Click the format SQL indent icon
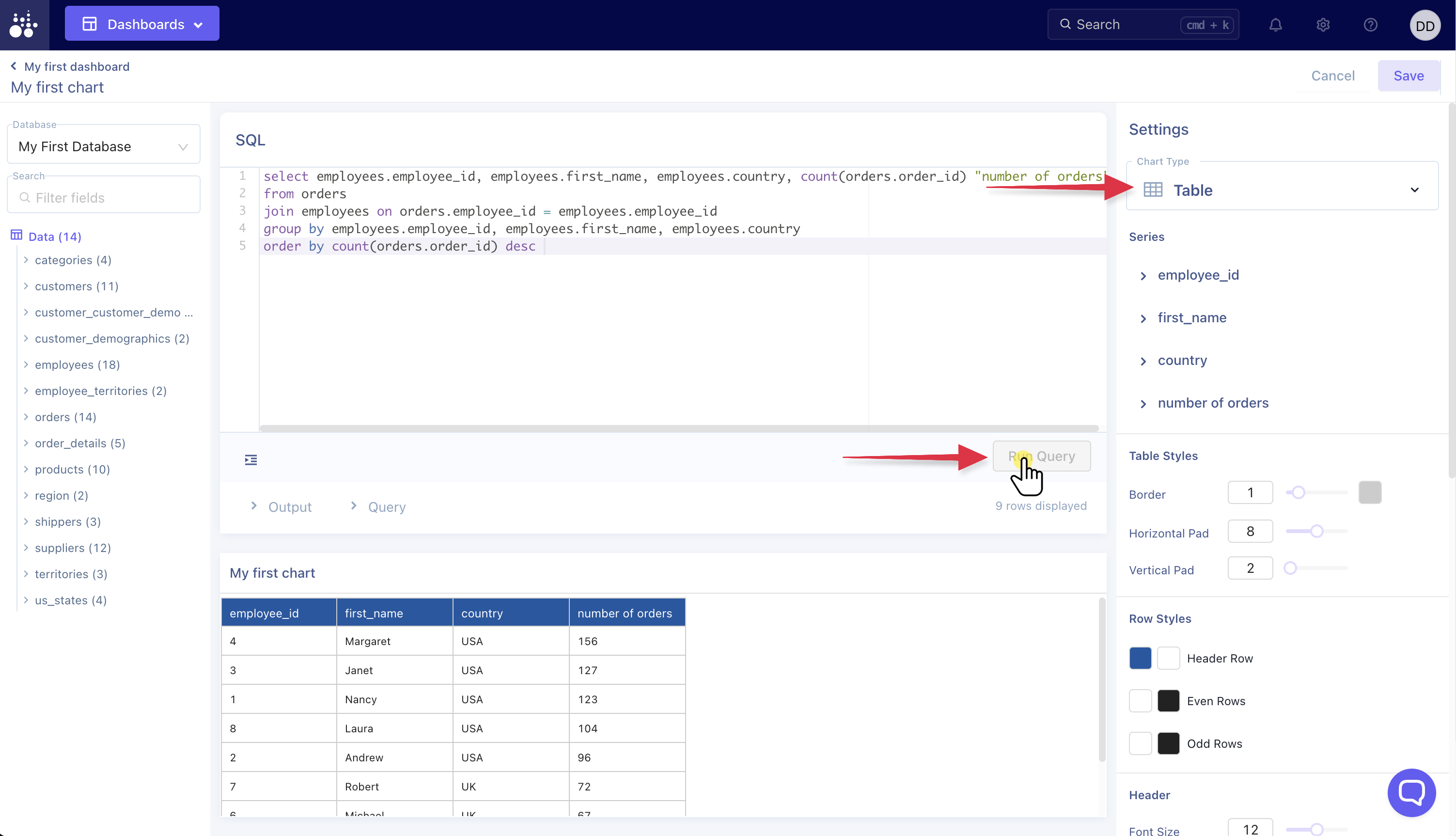 click(x=251, y=460)
